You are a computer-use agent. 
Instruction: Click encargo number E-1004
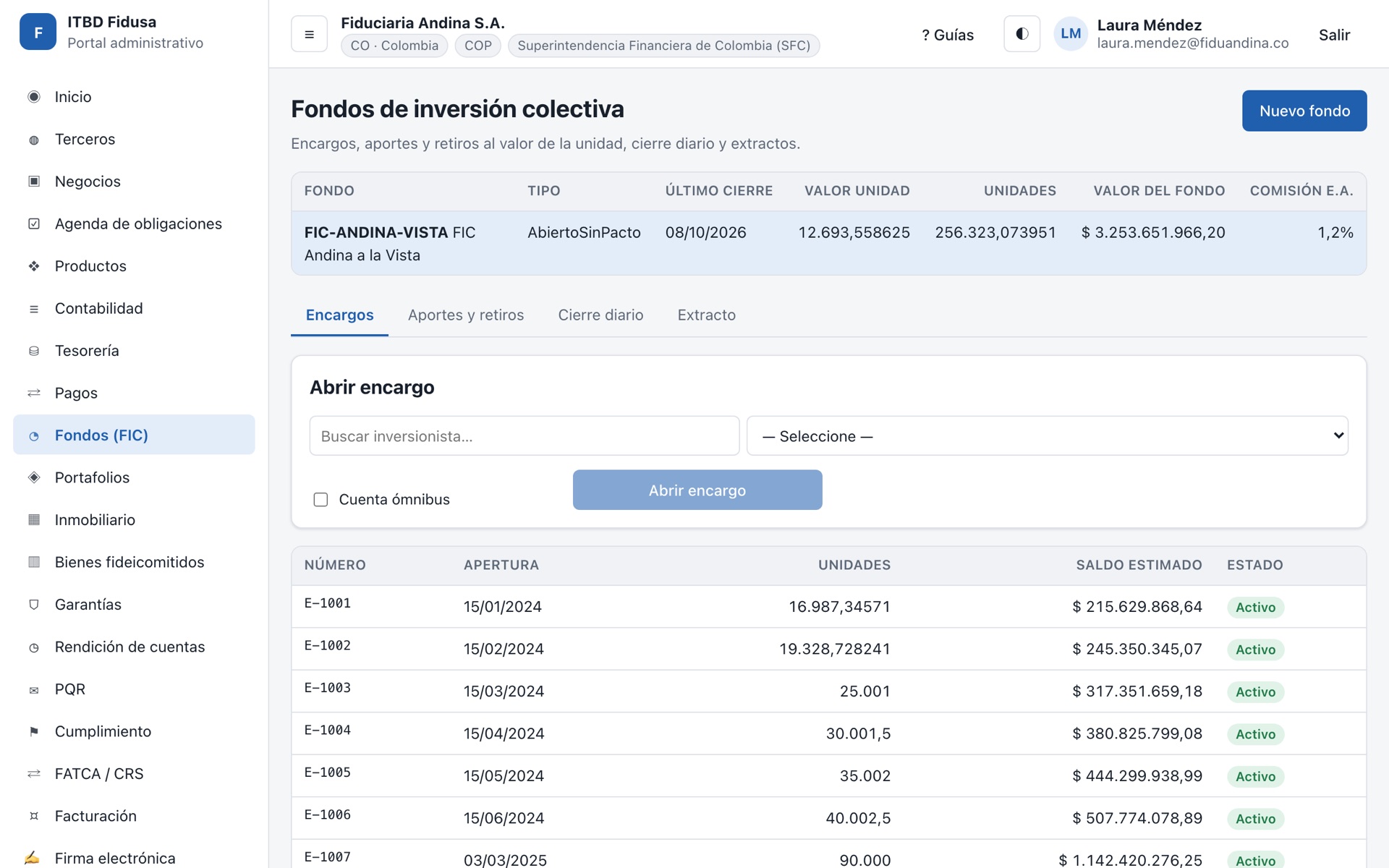pos(328,731)
